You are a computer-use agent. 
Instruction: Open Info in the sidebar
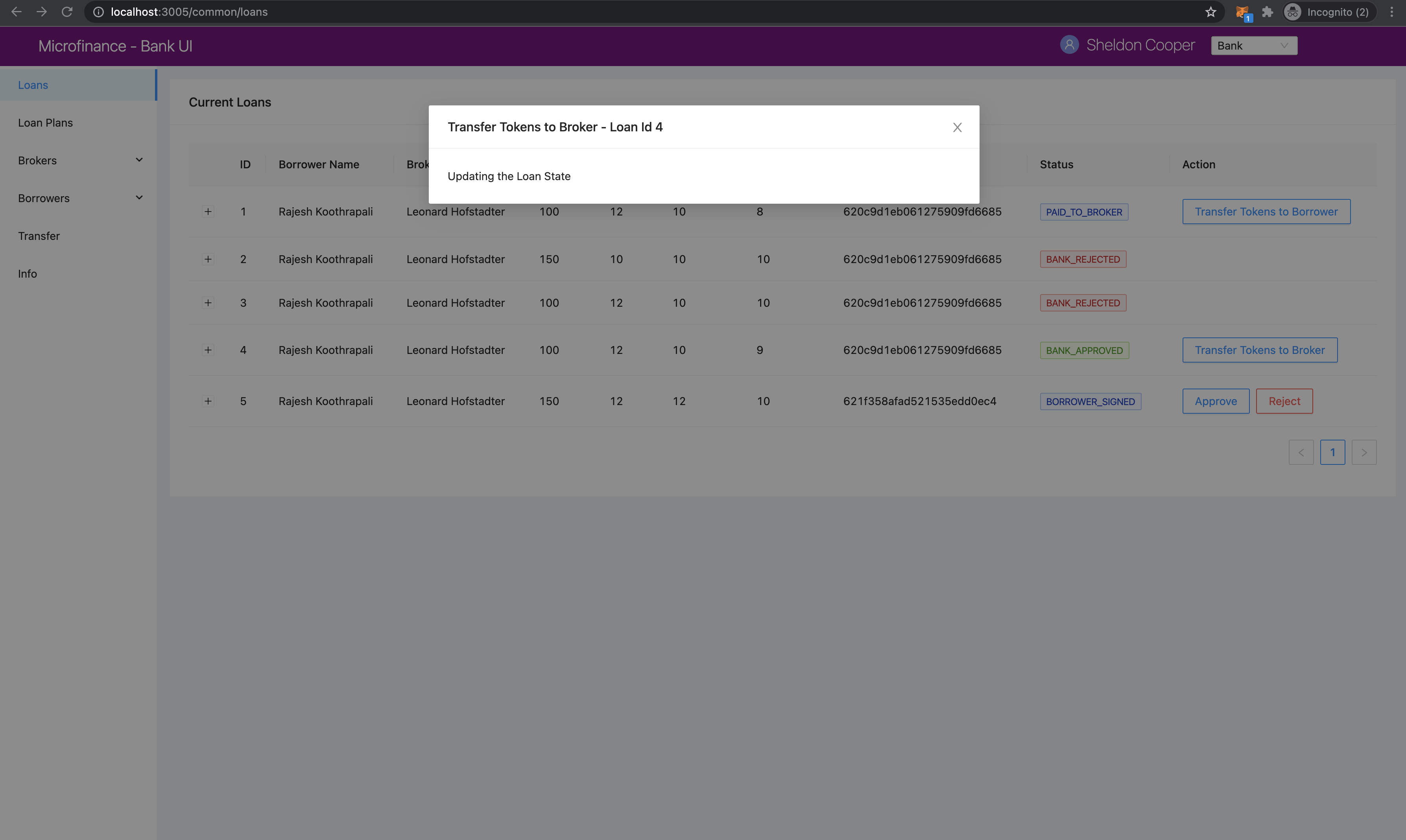click(x=78, y=273)
